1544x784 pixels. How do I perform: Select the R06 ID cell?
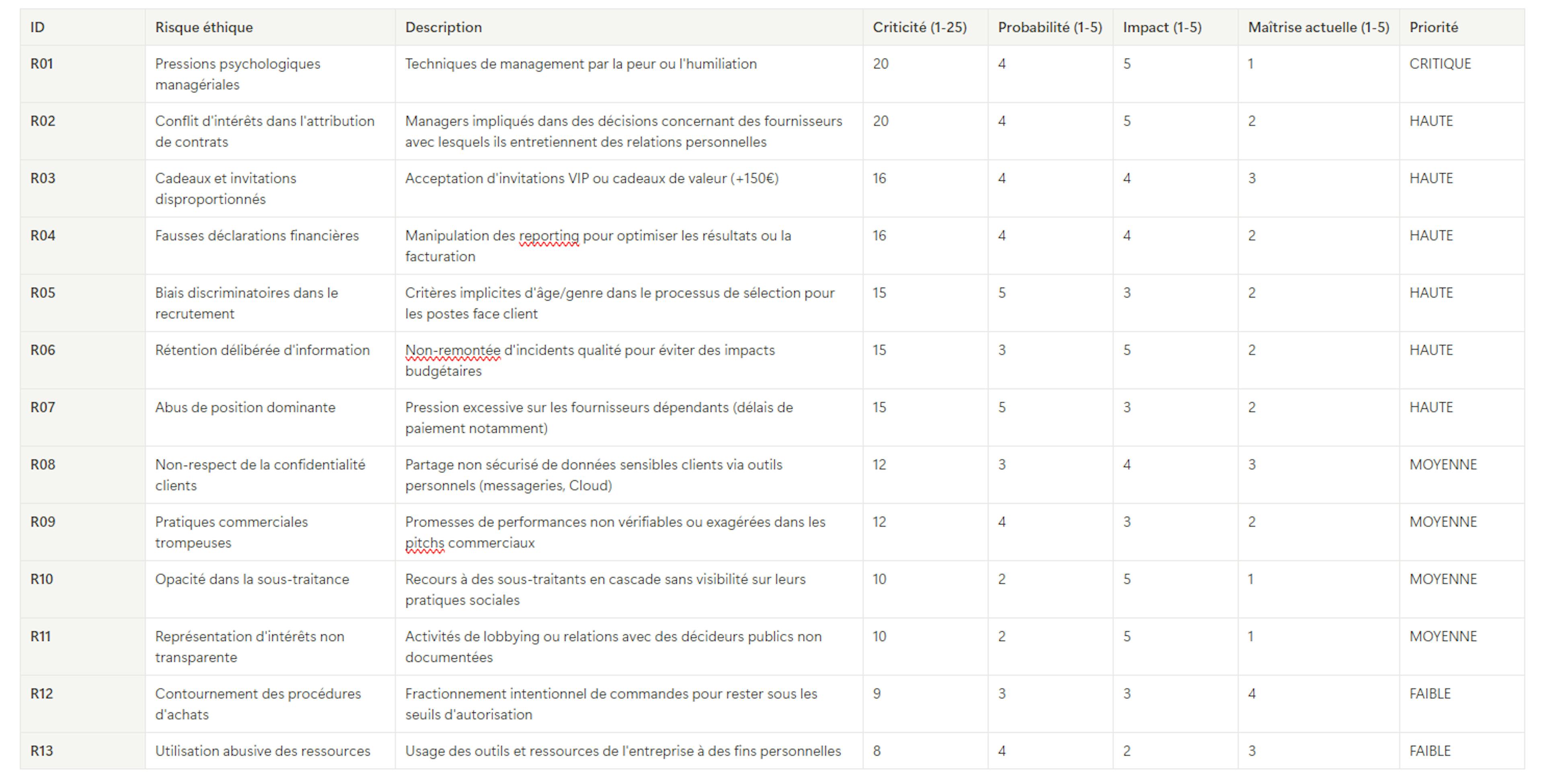[x=83, y=360]
